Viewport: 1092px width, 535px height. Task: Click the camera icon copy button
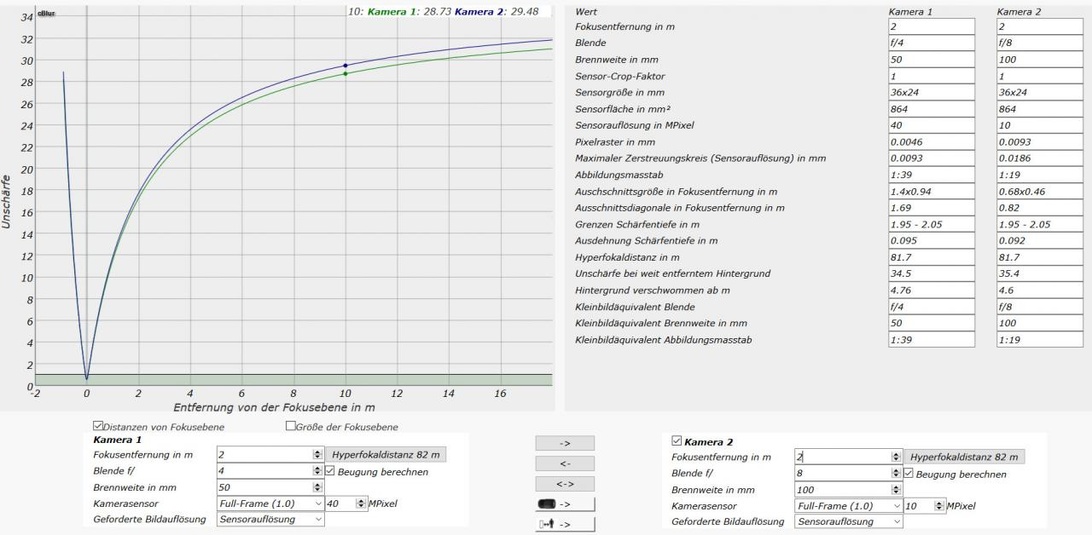(565, 504)
